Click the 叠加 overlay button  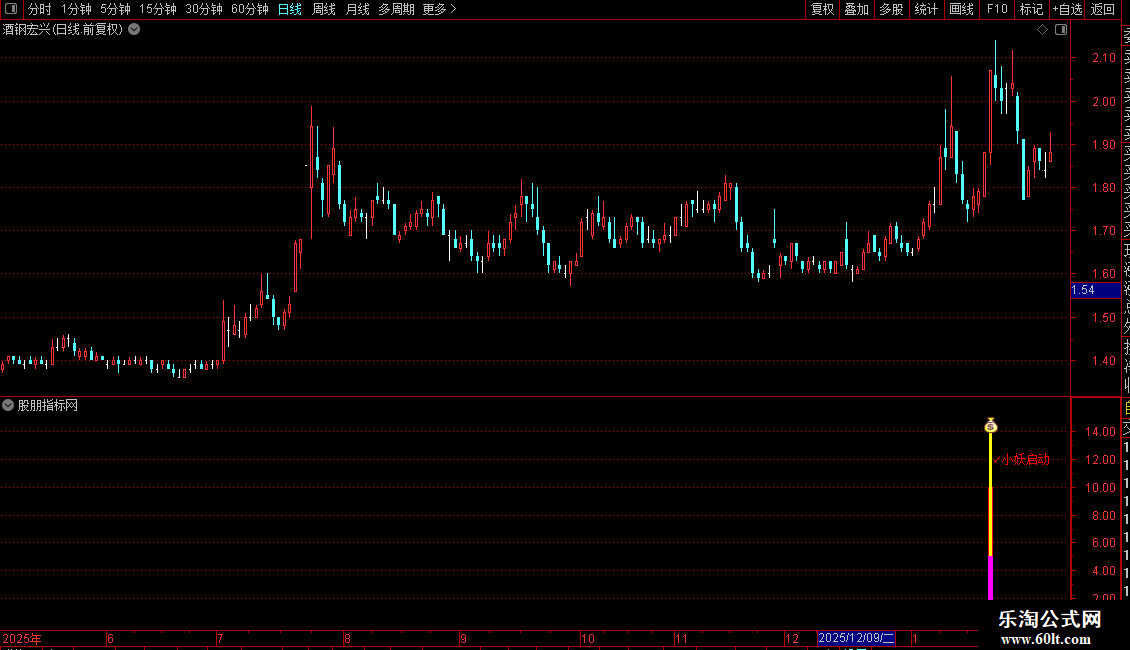pyautogui.click(x=857, y=9)
